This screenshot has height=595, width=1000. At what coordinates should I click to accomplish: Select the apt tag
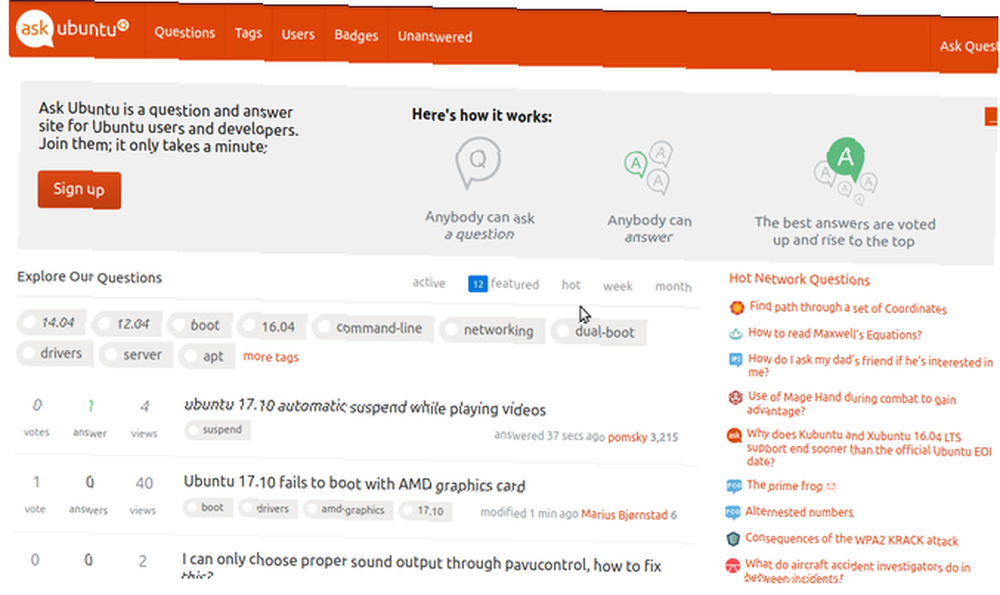206,356
